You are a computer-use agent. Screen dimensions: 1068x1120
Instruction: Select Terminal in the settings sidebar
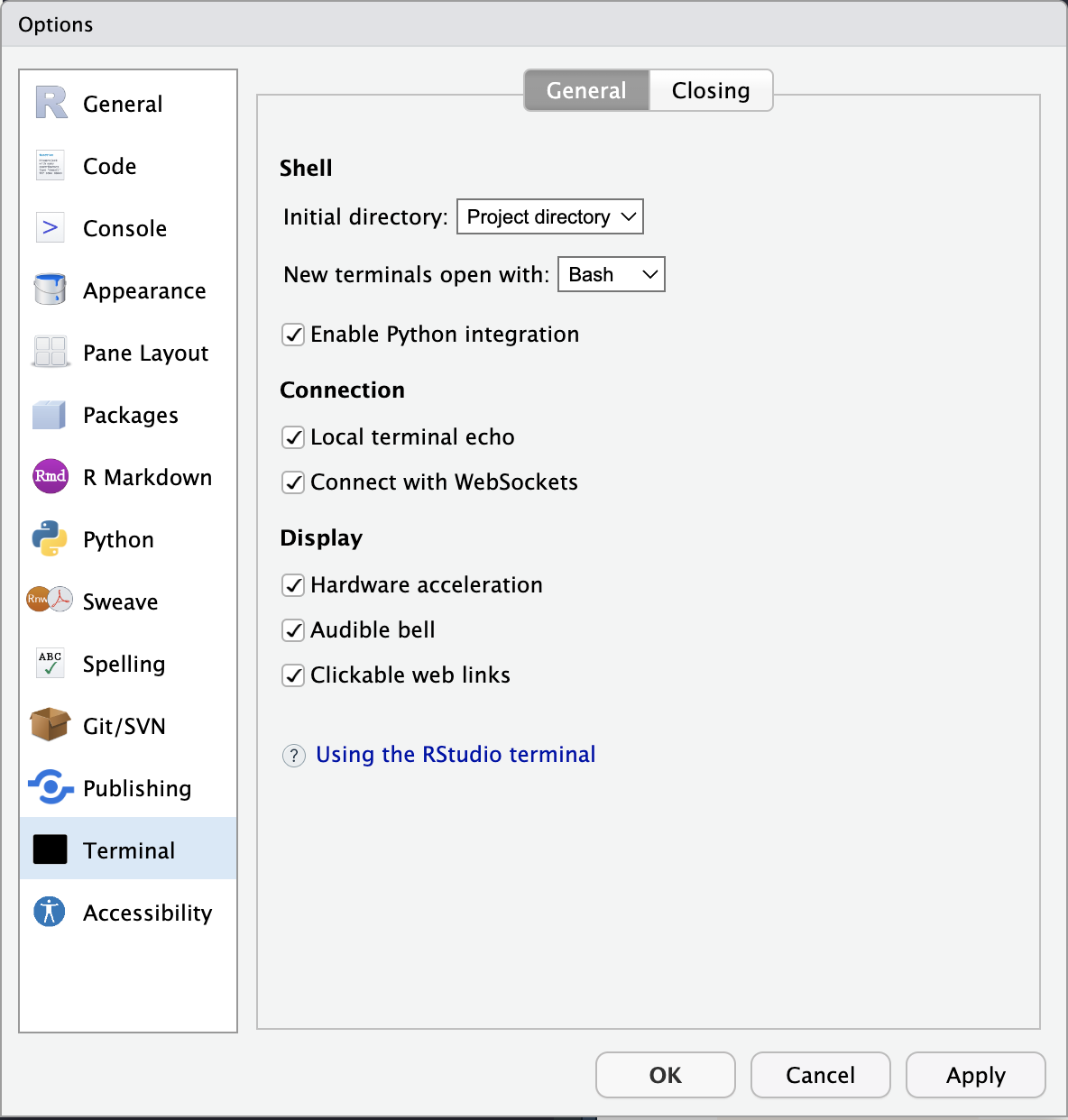point(129,849)
